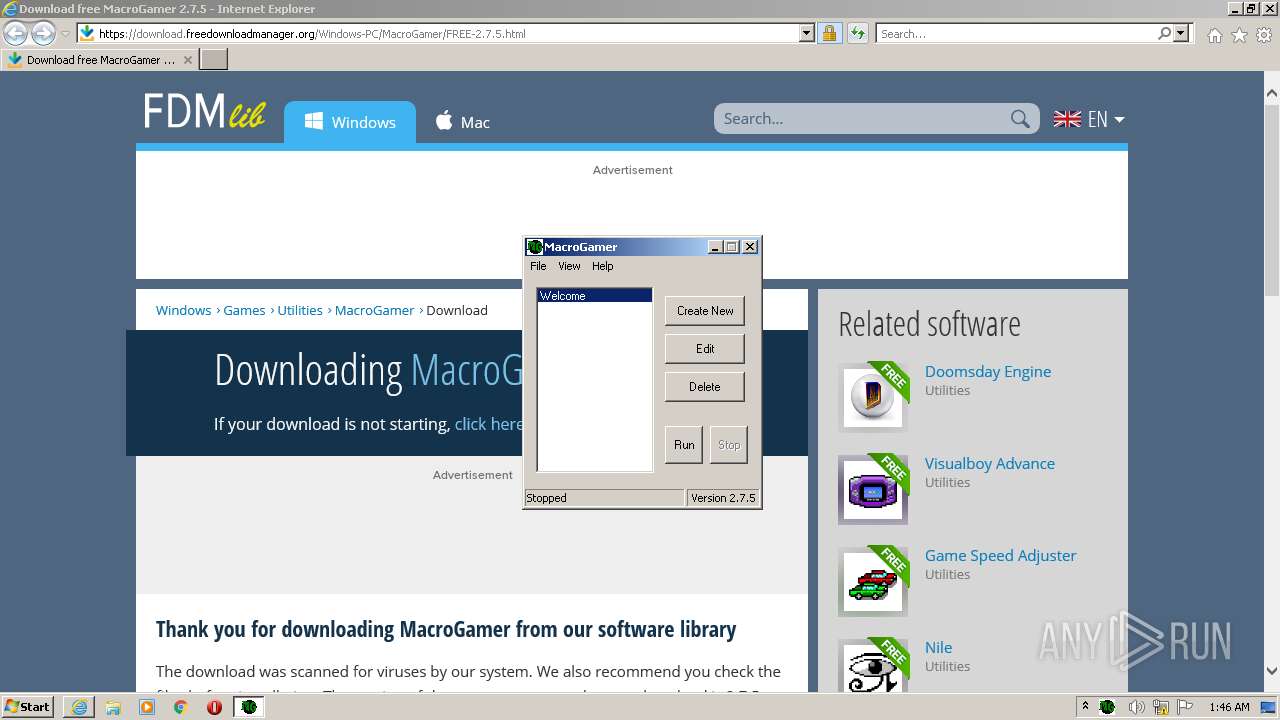Click the magnifier icon in IE search box

1164,33
